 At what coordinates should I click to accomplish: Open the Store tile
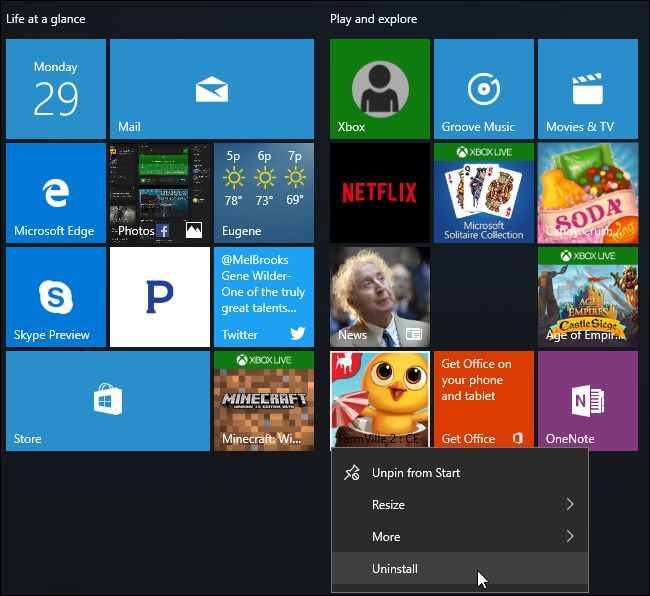[108, 401]
